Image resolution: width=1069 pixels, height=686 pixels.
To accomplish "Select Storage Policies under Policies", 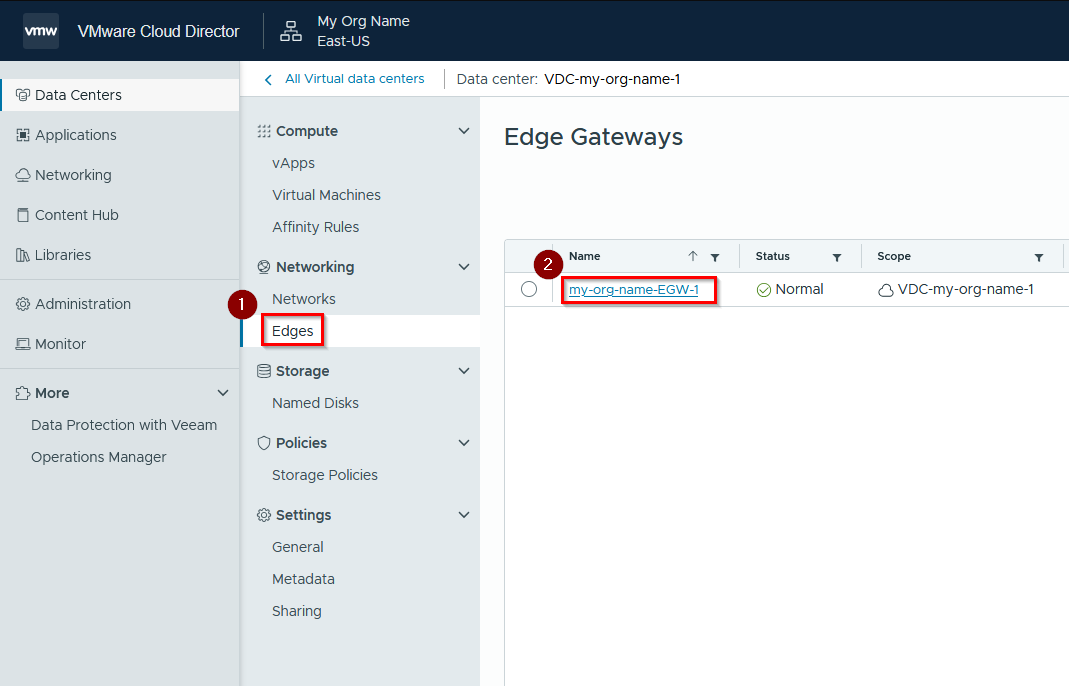I will (x=325, y=475).
